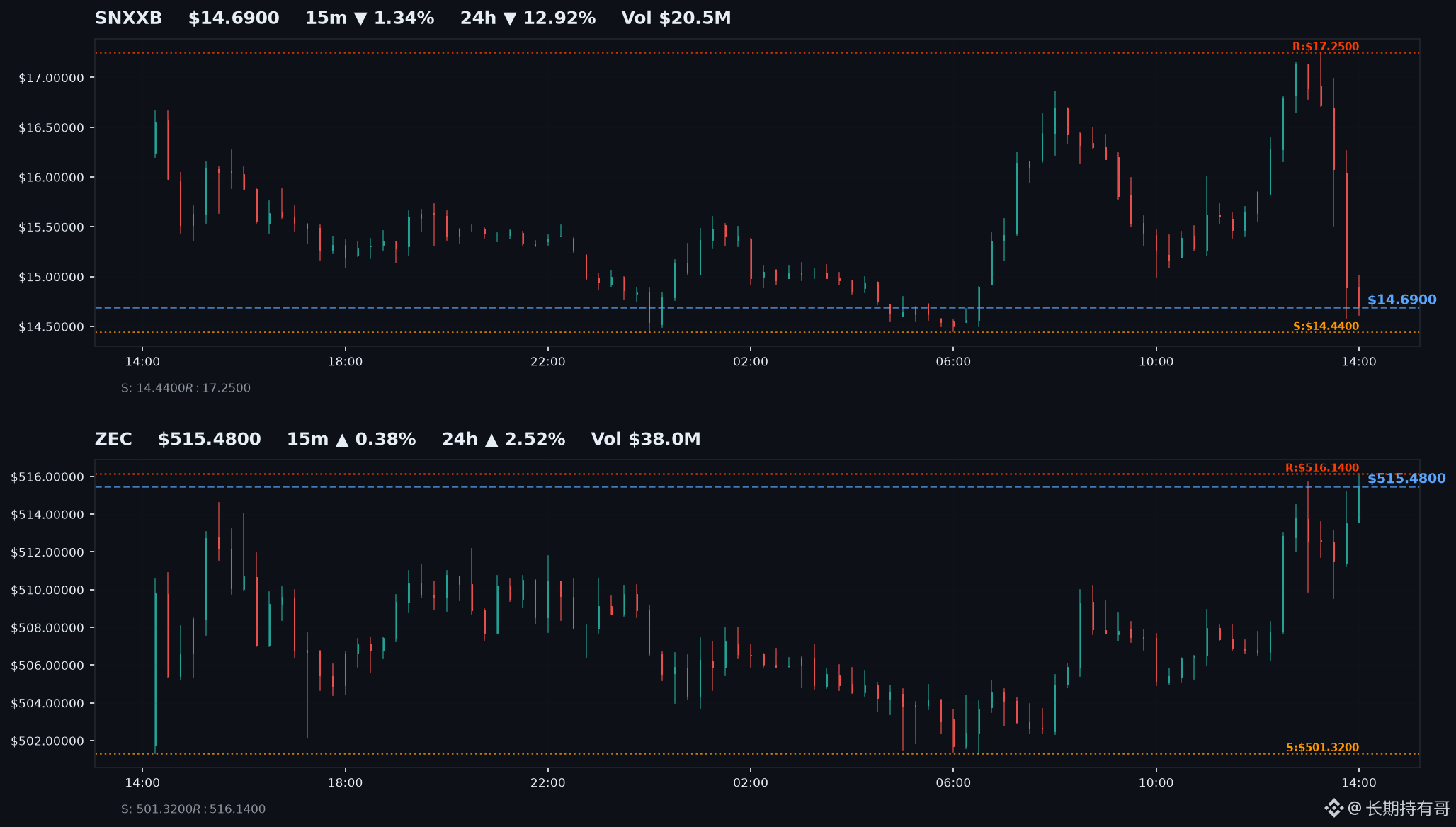Click SNXXB current price tag $14.6900 at right

click(x=1401, y=300)
